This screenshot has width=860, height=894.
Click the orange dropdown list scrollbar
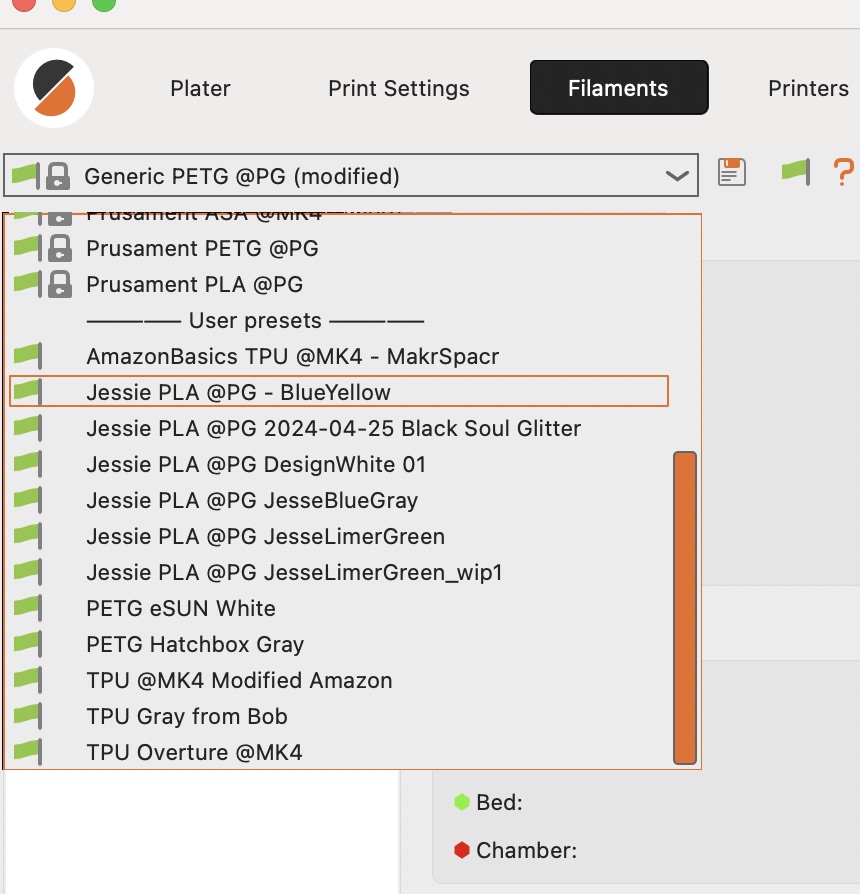click(685, 608)
